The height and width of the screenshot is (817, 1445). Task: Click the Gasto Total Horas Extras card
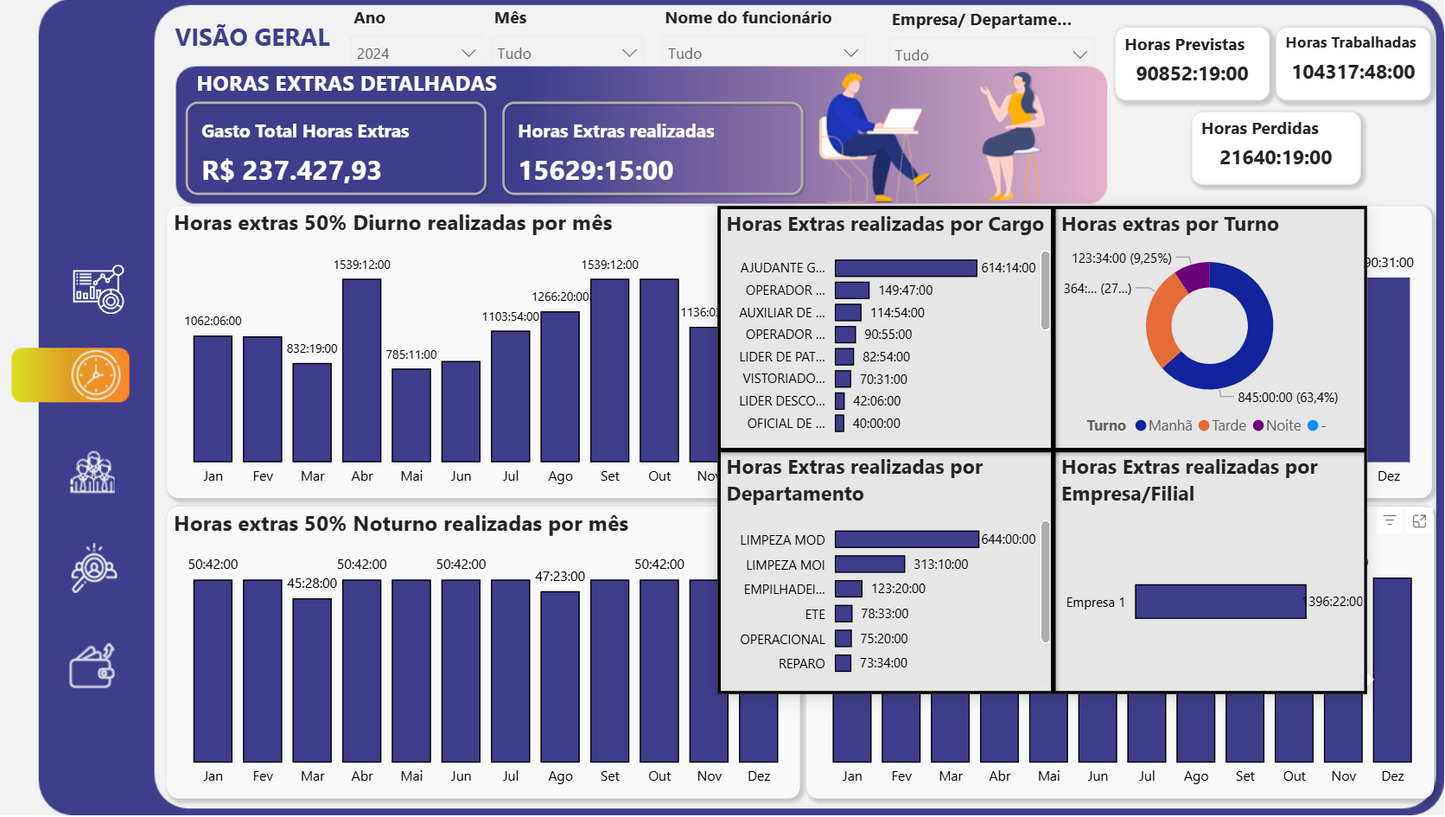[335, 148]
